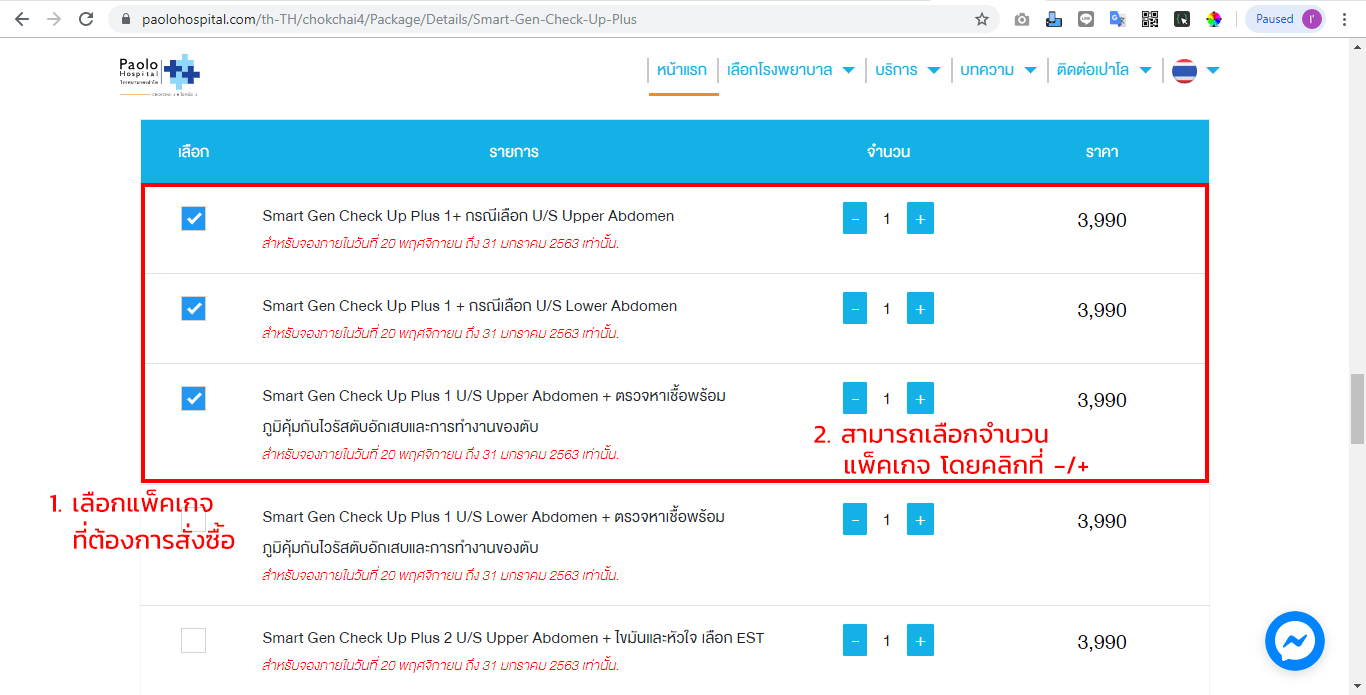The width and height of the screenshot is (1366, 695).
Task: Click quantity field of กรณีเลือก U/S Upper Abdomen
Action: pos(887,219)
